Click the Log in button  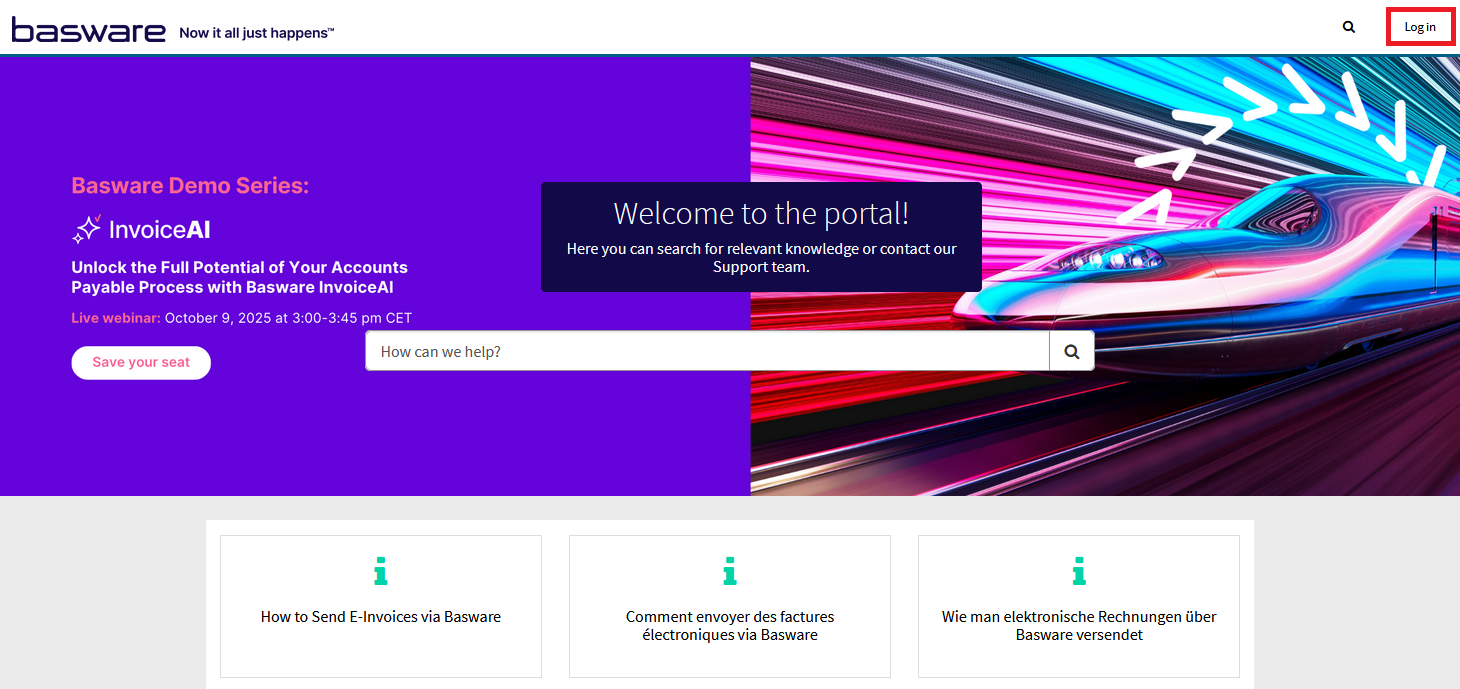point(1419,27)
